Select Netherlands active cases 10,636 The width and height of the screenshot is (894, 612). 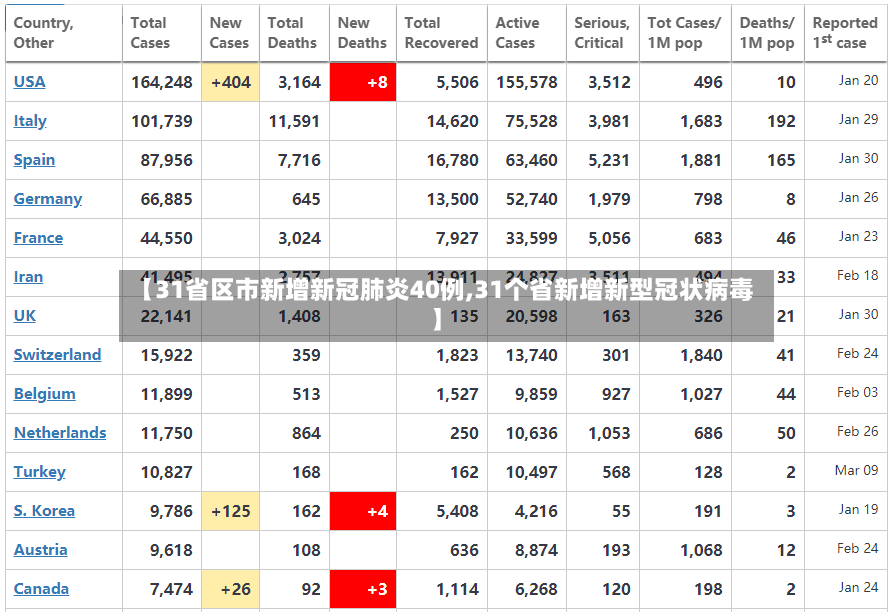pyautogui.click(x=531, y=433)
